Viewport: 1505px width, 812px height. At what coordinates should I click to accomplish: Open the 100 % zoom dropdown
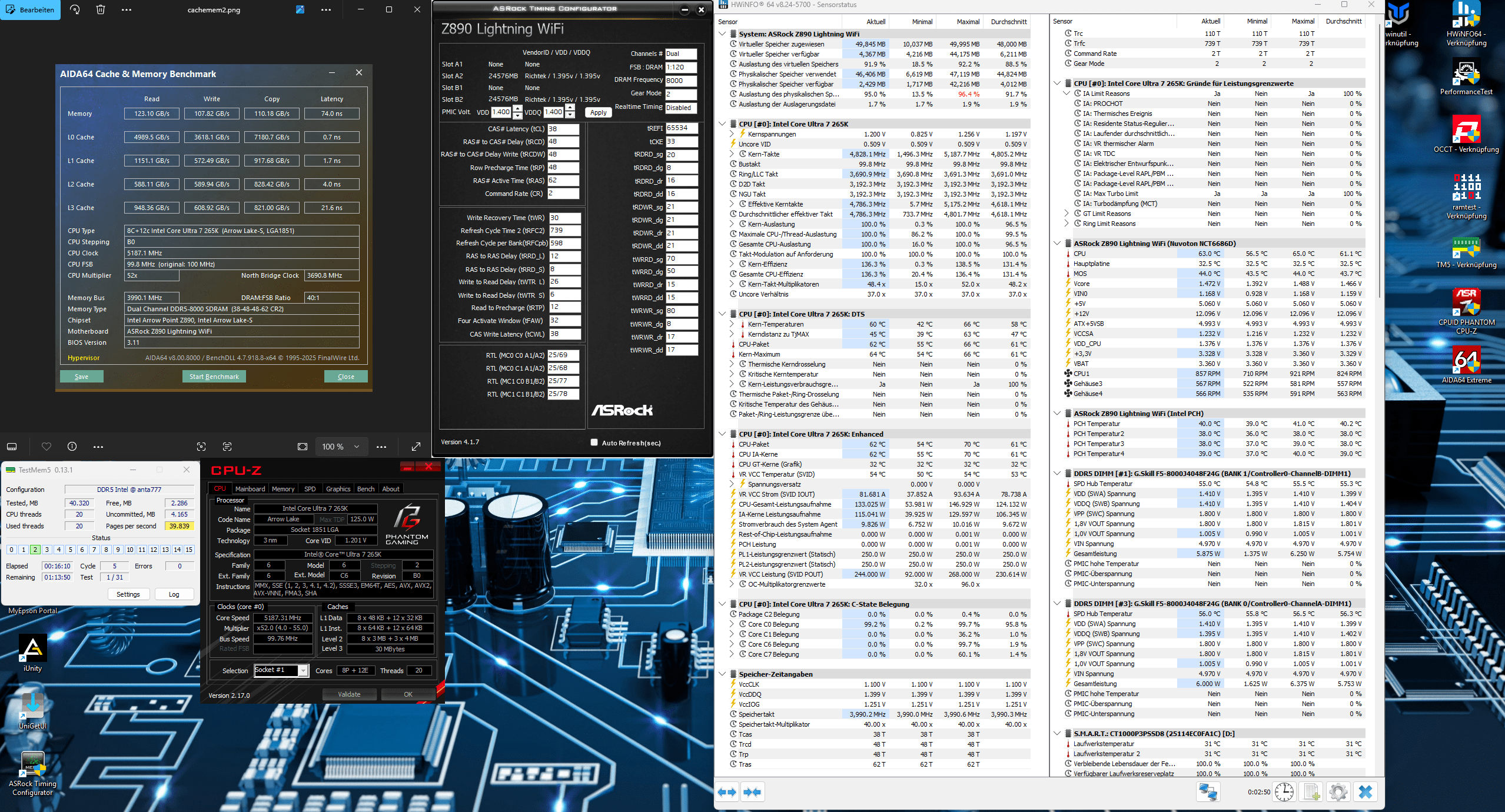point(341,447)
